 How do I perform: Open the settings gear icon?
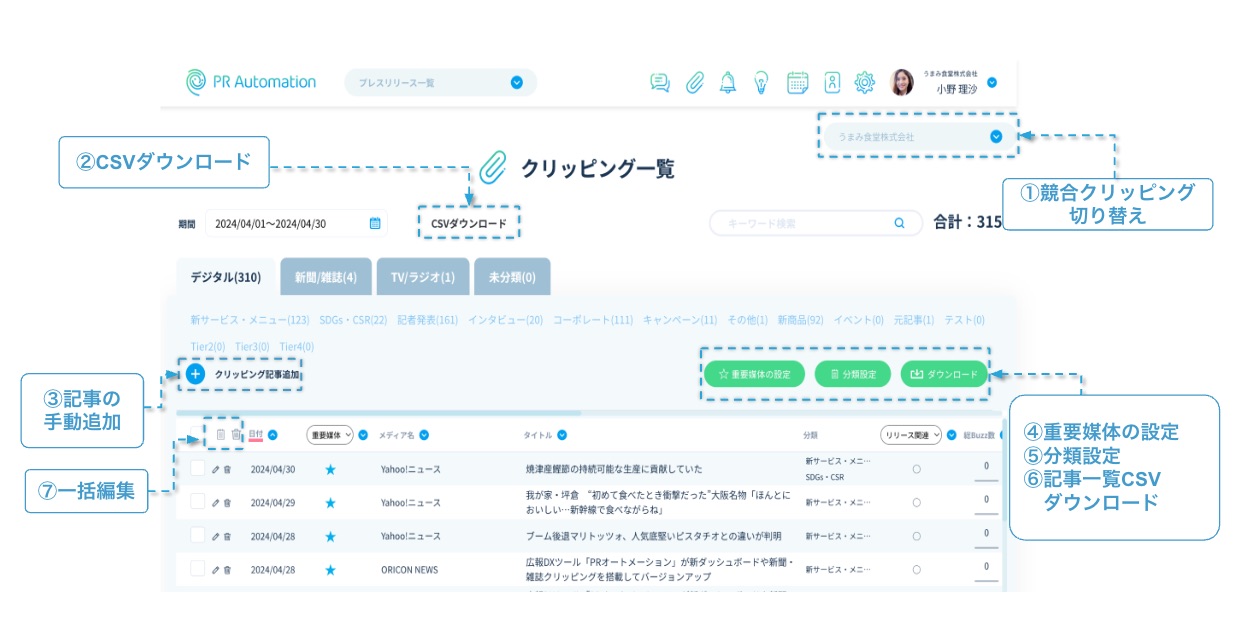pos(865,83)
